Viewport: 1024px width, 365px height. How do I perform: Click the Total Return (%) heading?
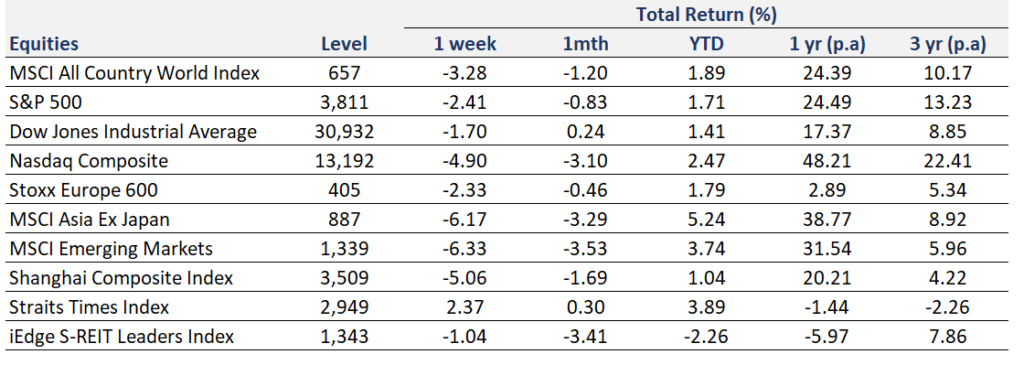[x=706, y=14]
